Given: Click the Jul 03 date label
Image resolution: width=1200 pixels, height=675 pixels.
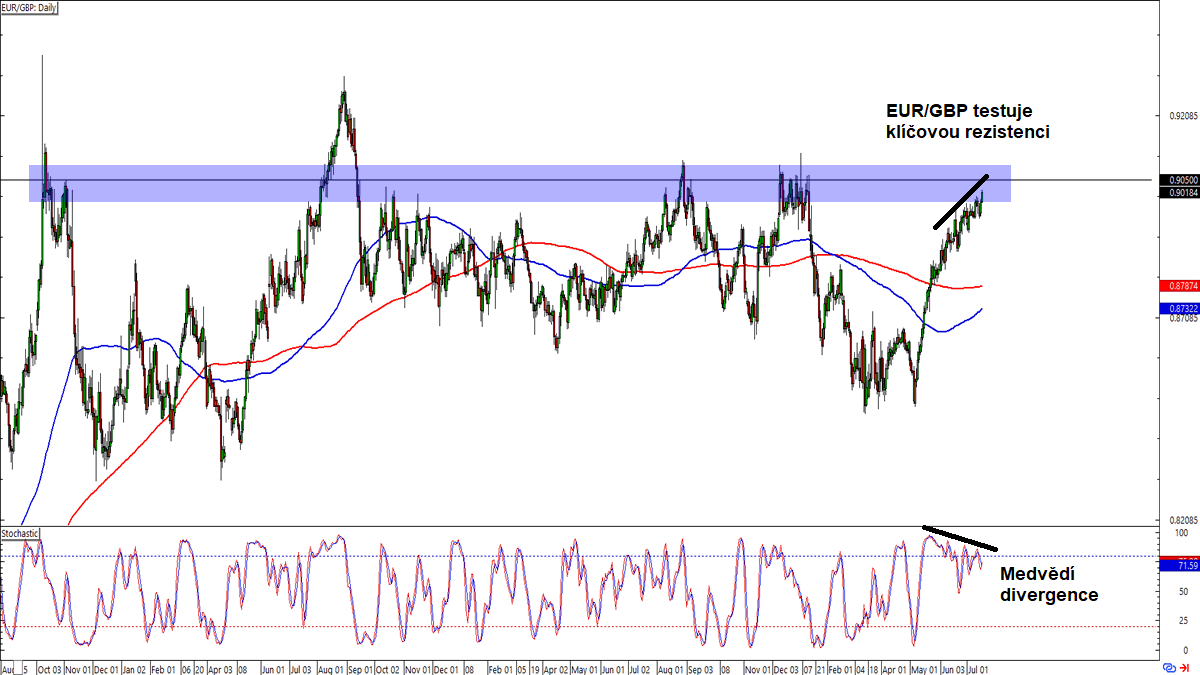Looking at the screenshot, I should (x=301, y=668).
